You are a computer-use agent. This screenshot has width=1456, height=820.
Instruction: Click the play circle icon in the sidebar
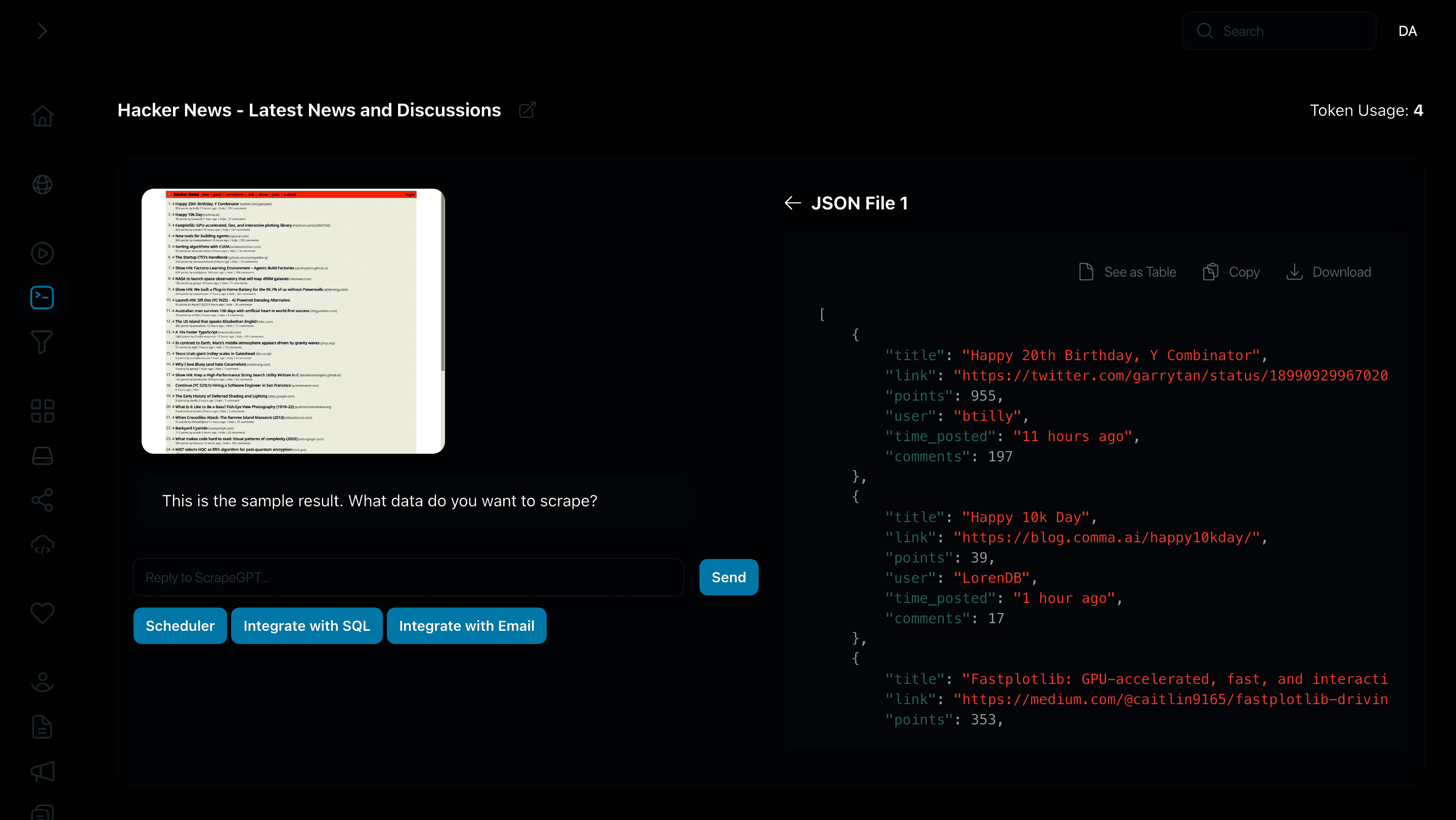(42, 253)
